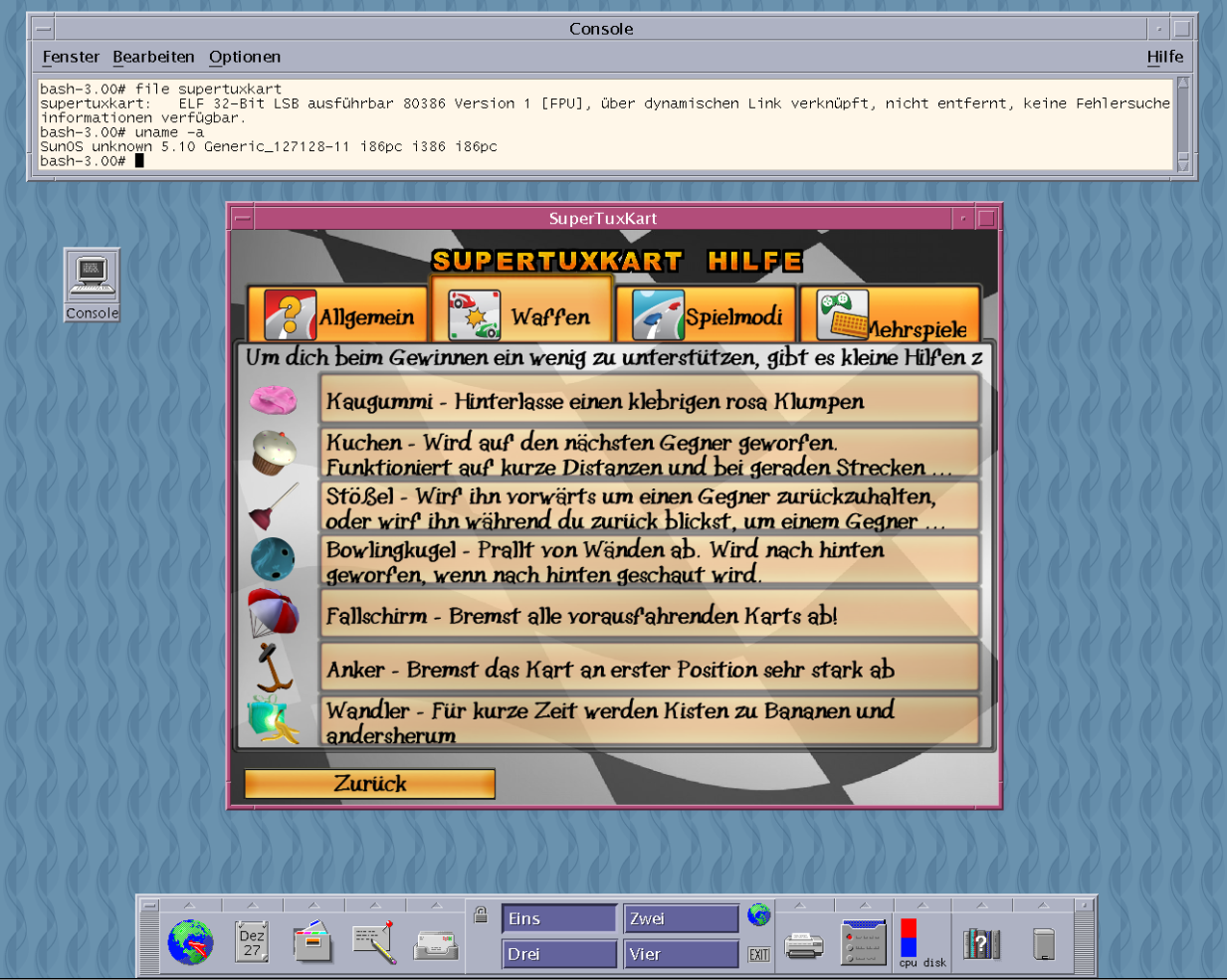The image size is (1227, 980).
Task: Click the anchor (Anker) icon
Action: coord(273,667)
